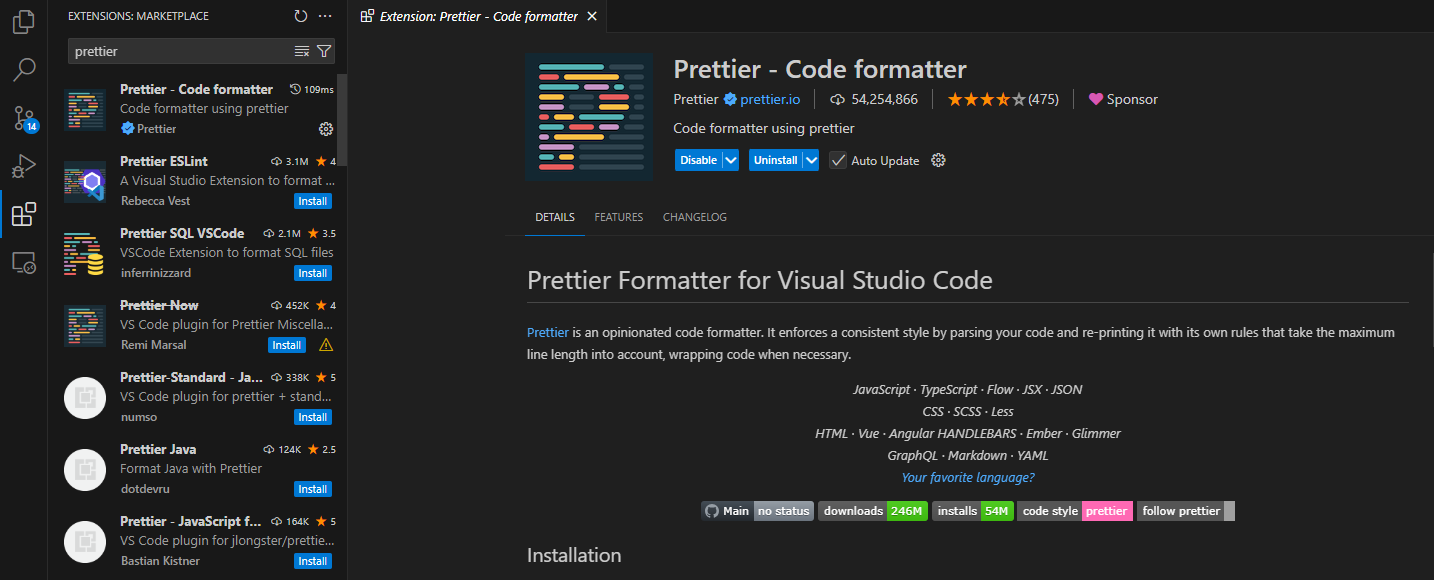This screenshot has width=1434, height=580.
Task: Open the Search view in activity bar
Action: click(x=24, y=70)
